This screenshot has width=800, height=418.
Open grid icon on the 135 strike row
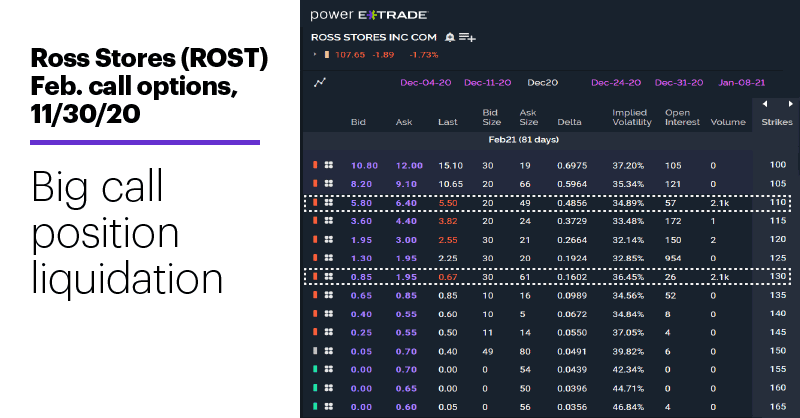(x=329, y=295)
